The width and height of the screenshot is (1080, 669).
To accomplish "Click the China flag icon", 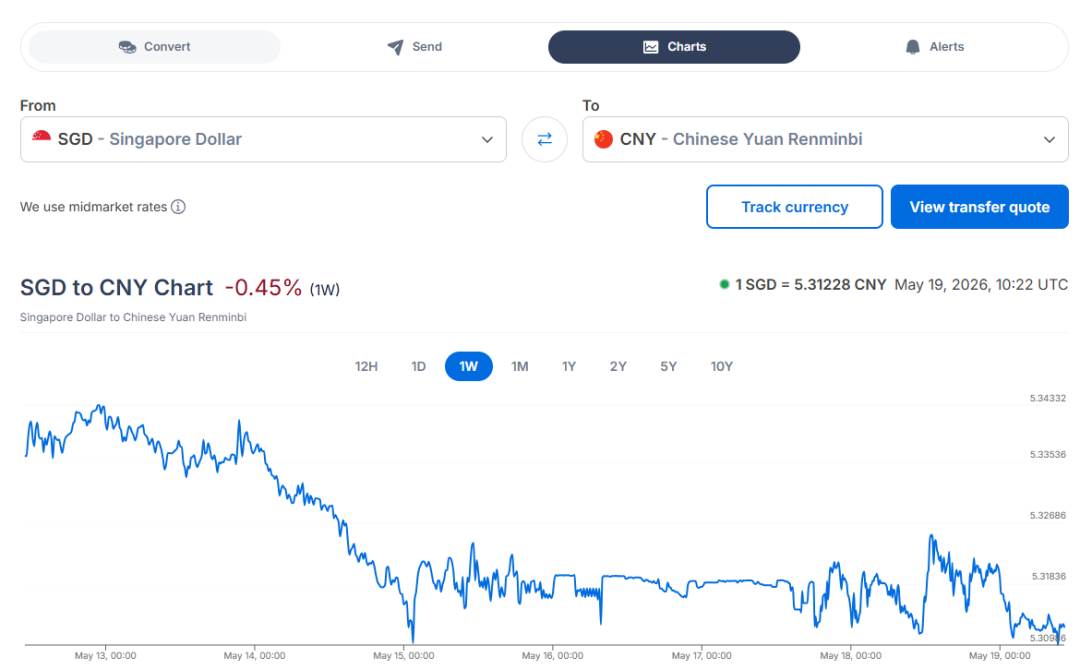I will click(603, 139).
